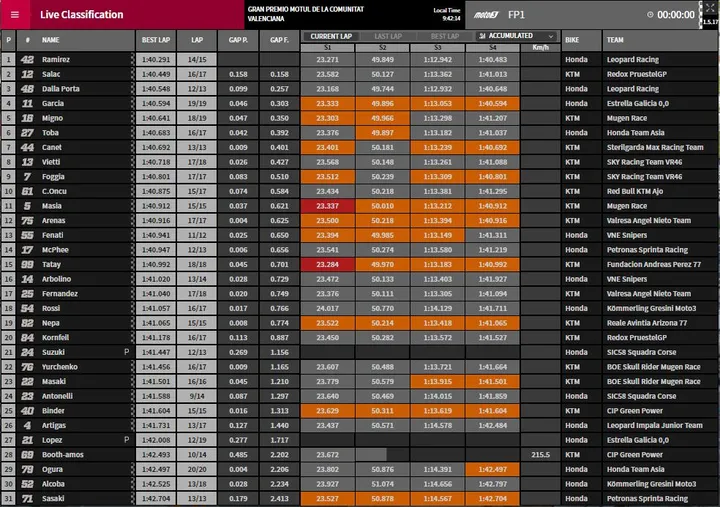Click Foggia's lap count 17/17

[x=197, y=176]
